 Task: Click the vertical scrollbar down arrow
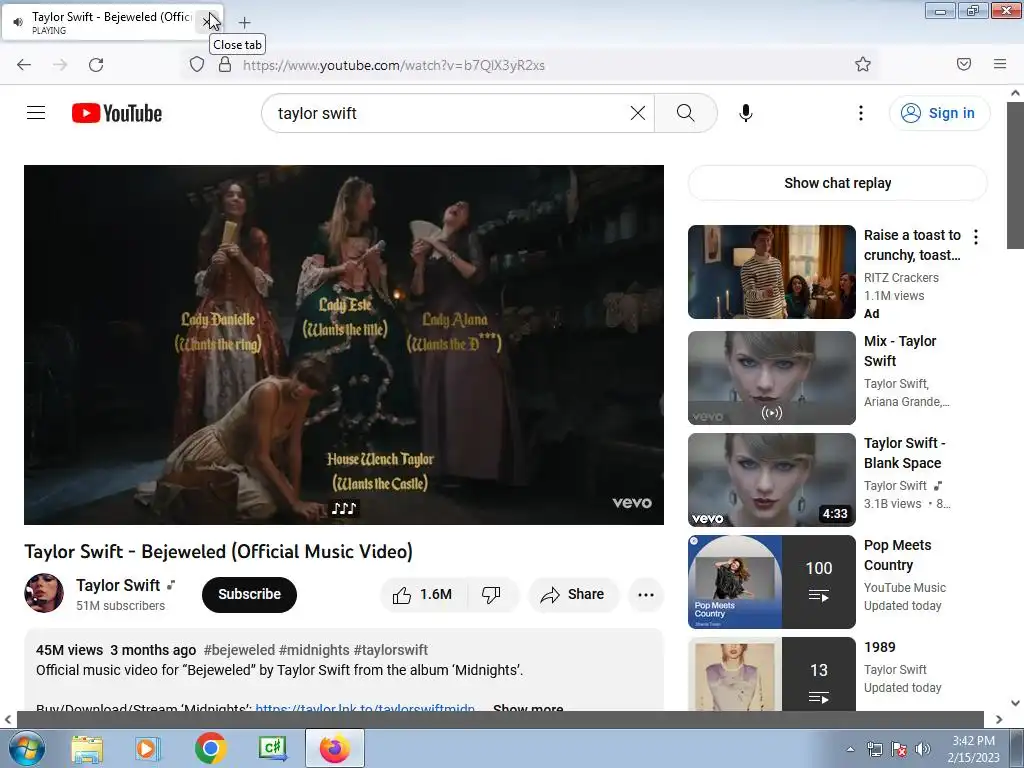(1015, 703)
